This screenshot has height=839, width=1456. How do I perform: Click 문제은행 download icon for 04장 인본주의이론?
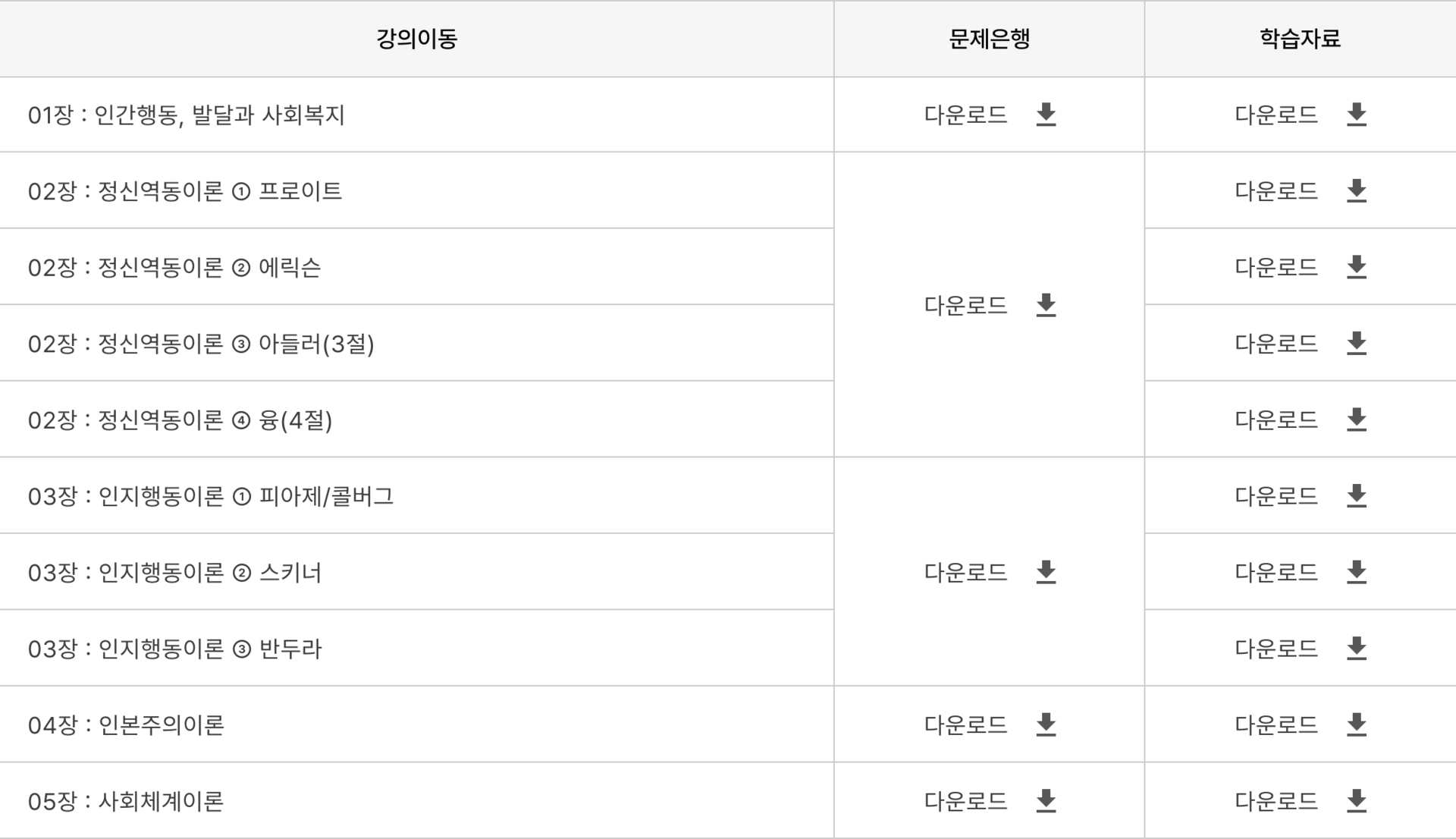pyautogui.click(x=1046, y=724)
